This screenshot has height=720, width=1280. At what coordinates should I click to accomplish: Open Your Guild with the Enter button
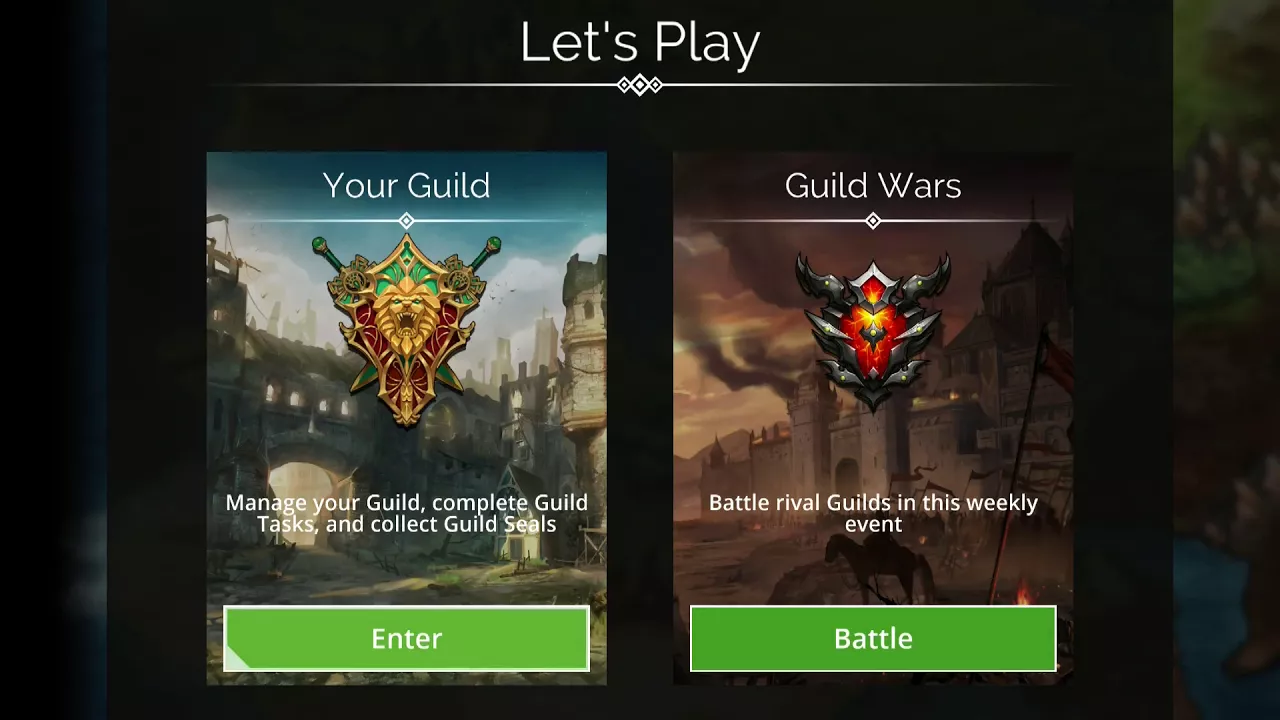pos(406,638)
